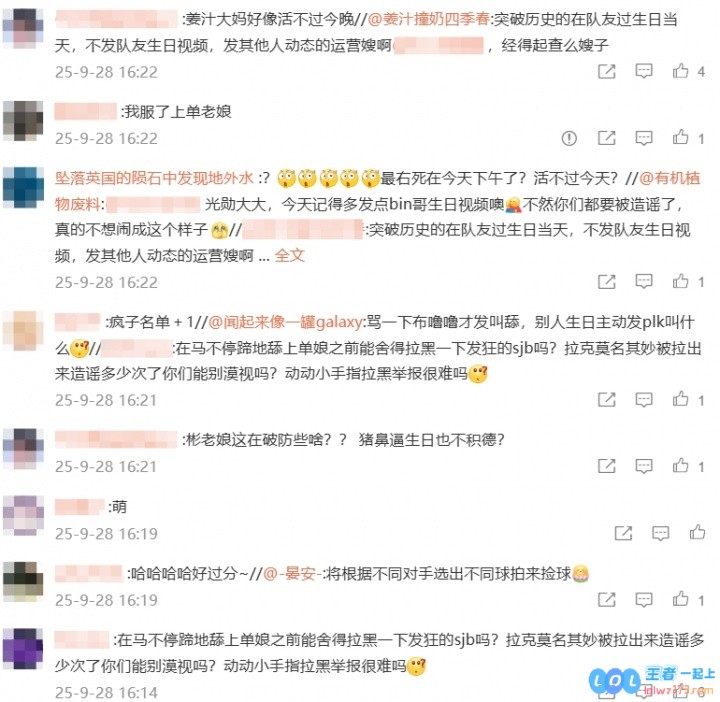Open mention @闻起来像一罐galaxy
The height and width of the screenshot is (702, 720).
click(286, 322)
